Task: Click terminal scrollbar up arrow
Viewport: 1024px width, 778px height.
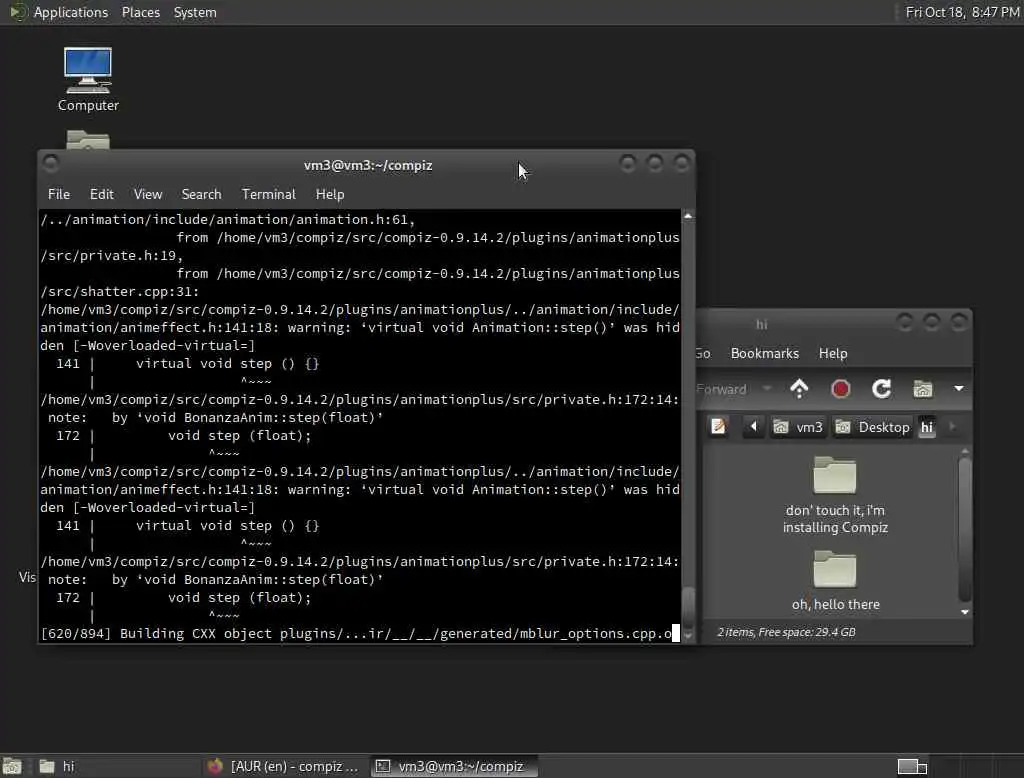Action: tap(688, 216)
